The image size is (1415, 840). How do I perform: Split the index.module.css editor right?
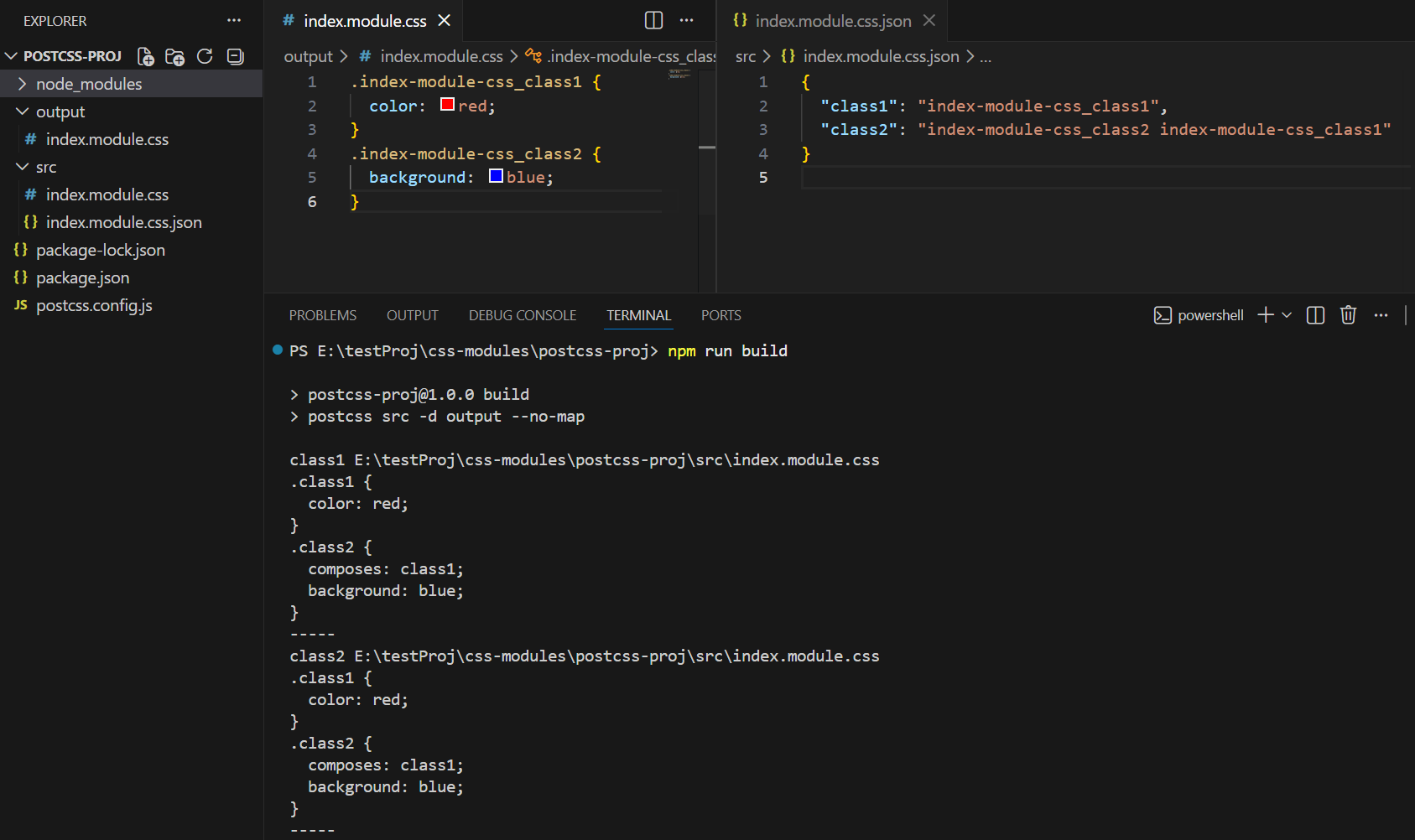tap(653, 21)
